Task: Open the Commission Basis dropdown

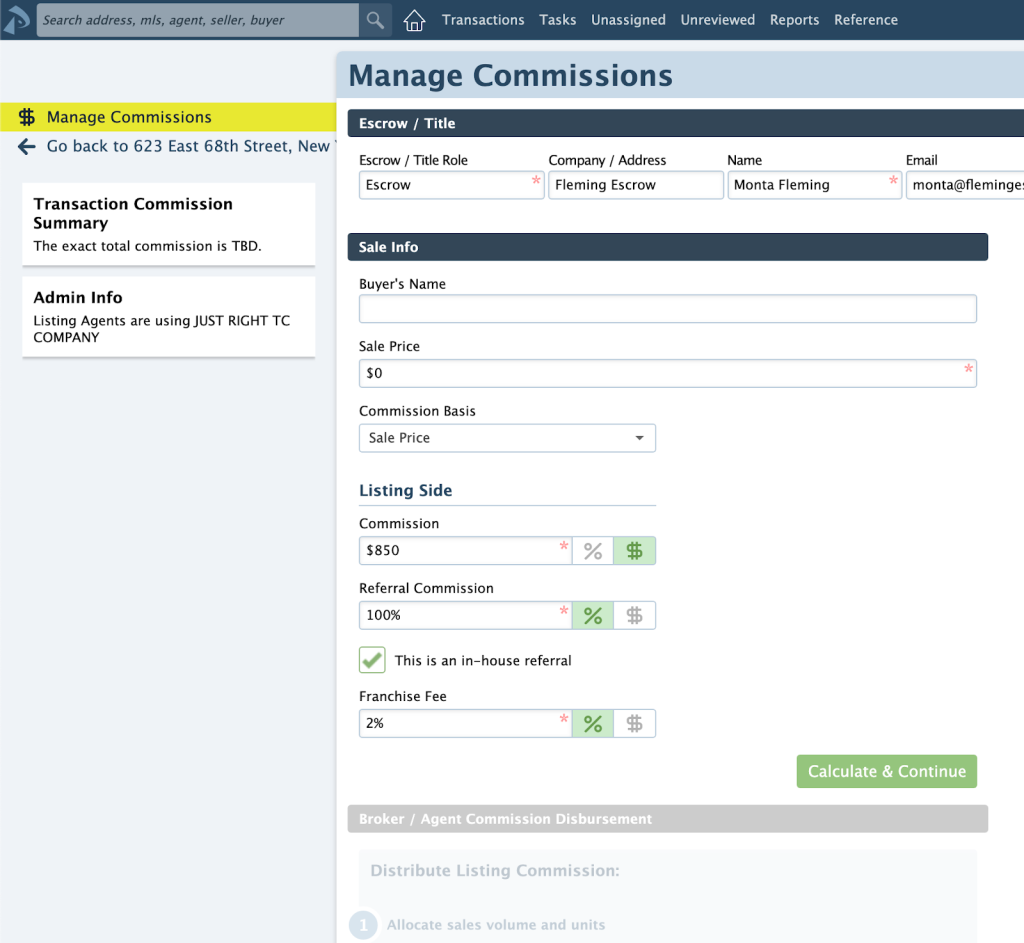Action: tap(507, 438)
